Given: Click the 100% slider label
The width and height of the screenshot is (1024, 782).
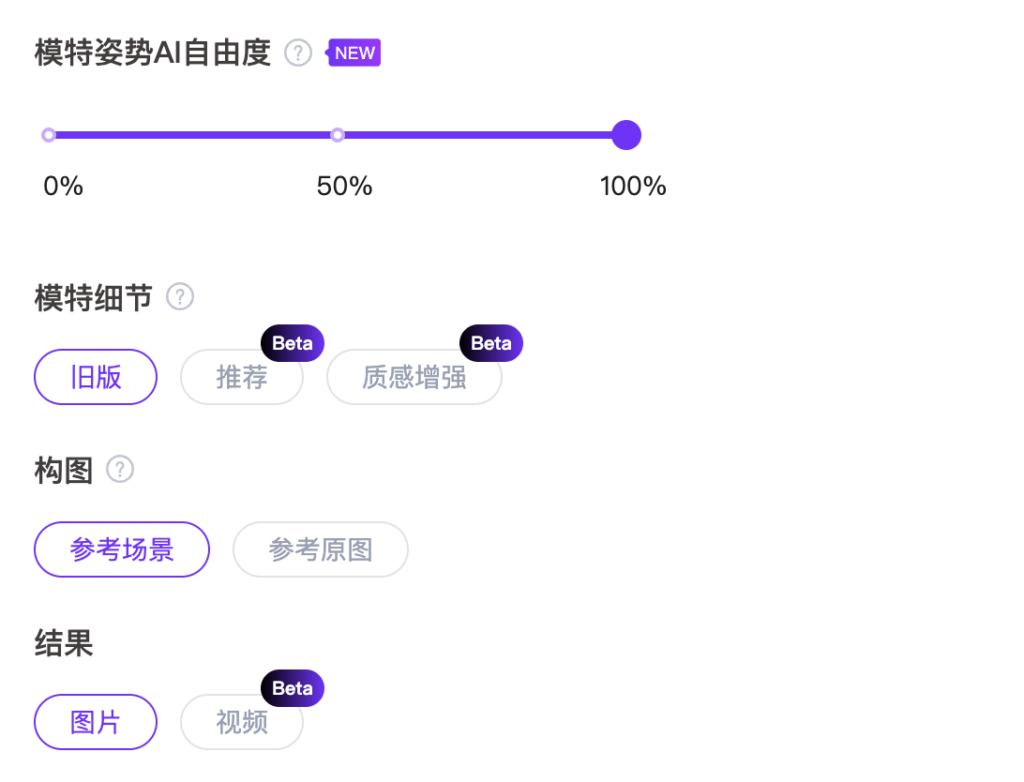Looking at the screenshot, I should pos(633,186).
